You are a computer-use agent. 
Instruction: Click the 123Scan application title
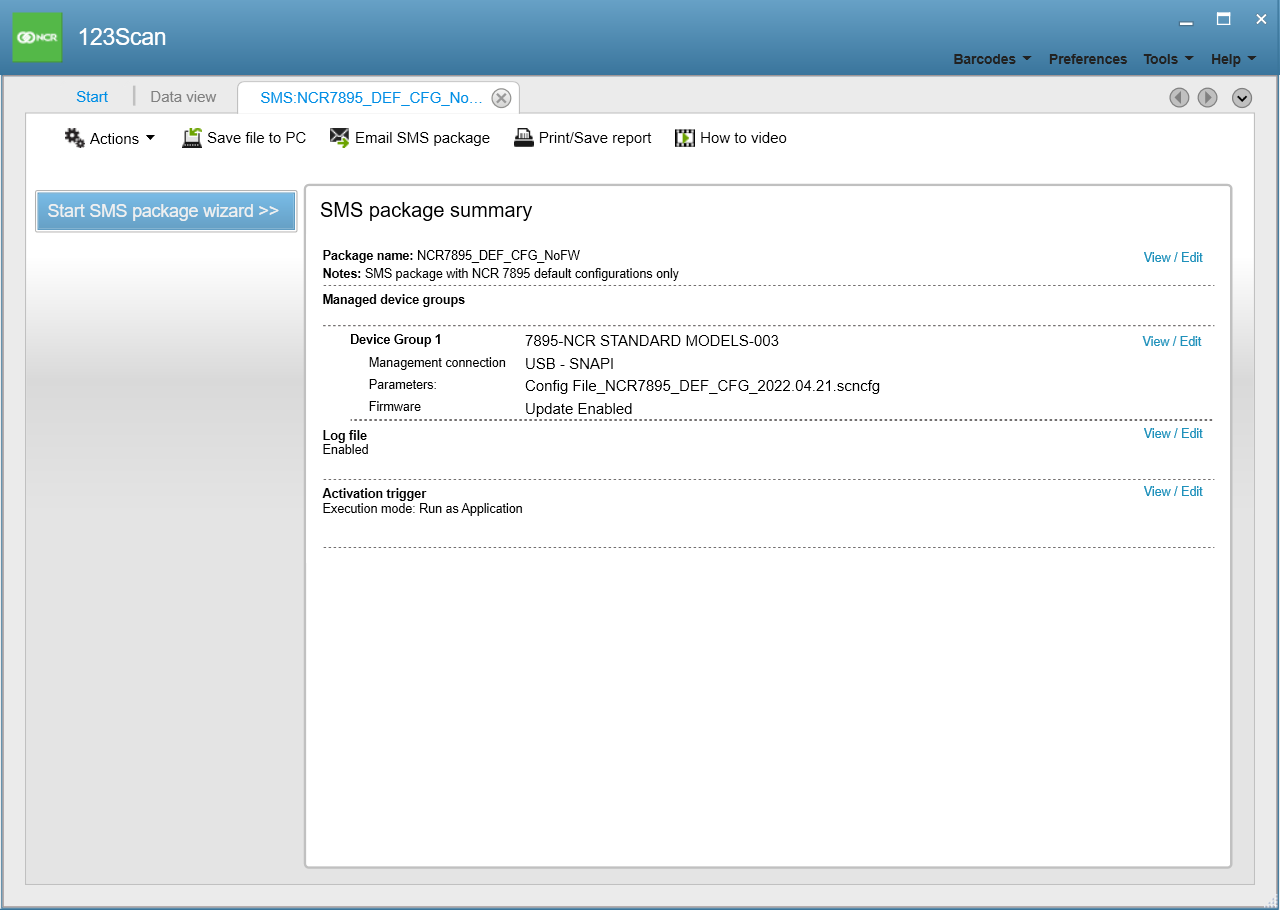tap(122, 37)
